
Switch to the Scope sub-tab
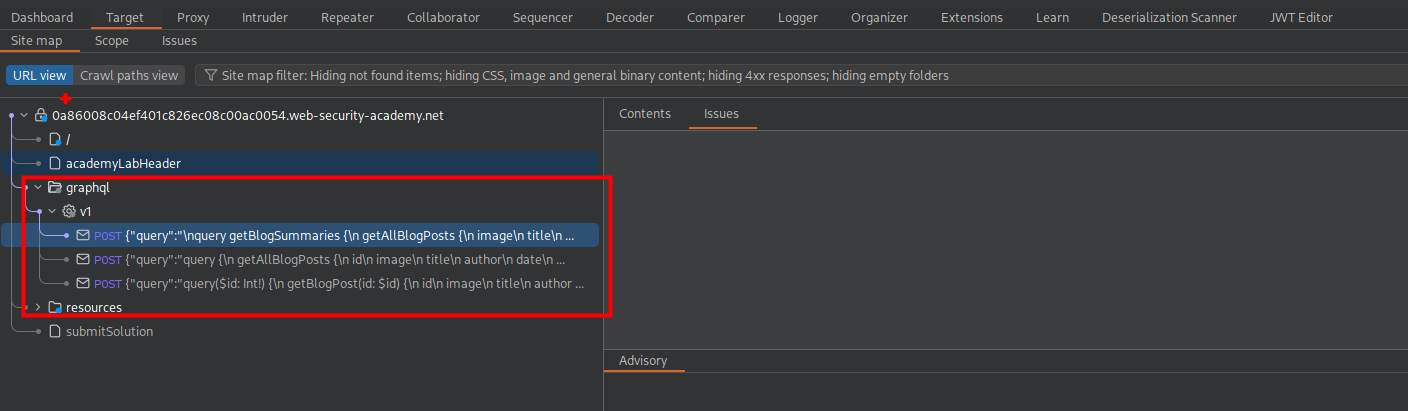pyautogui.click(x=112, y=41)
